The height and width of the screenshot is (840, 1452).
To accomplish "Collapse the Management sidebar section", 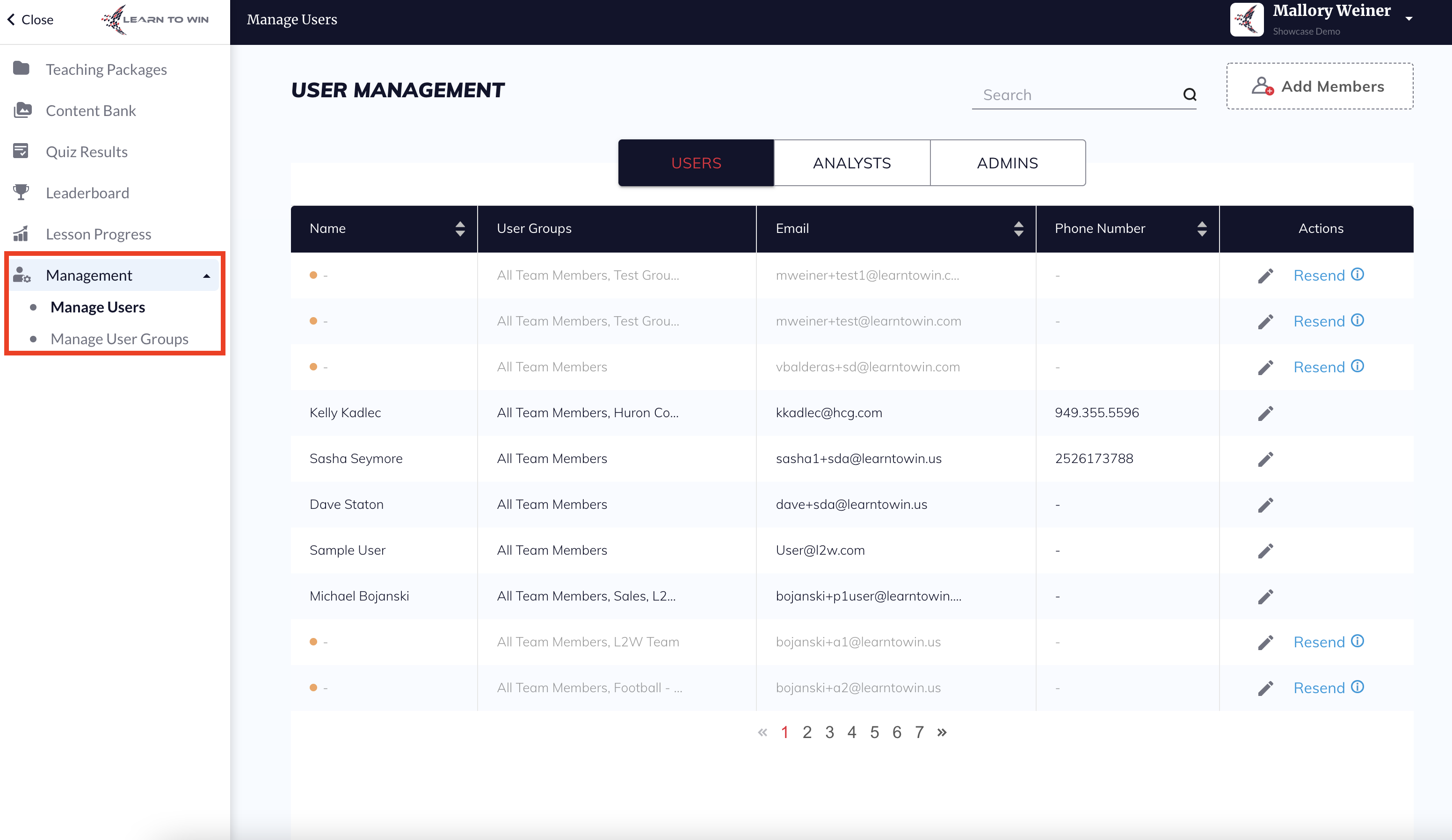I will pos(206,276).
